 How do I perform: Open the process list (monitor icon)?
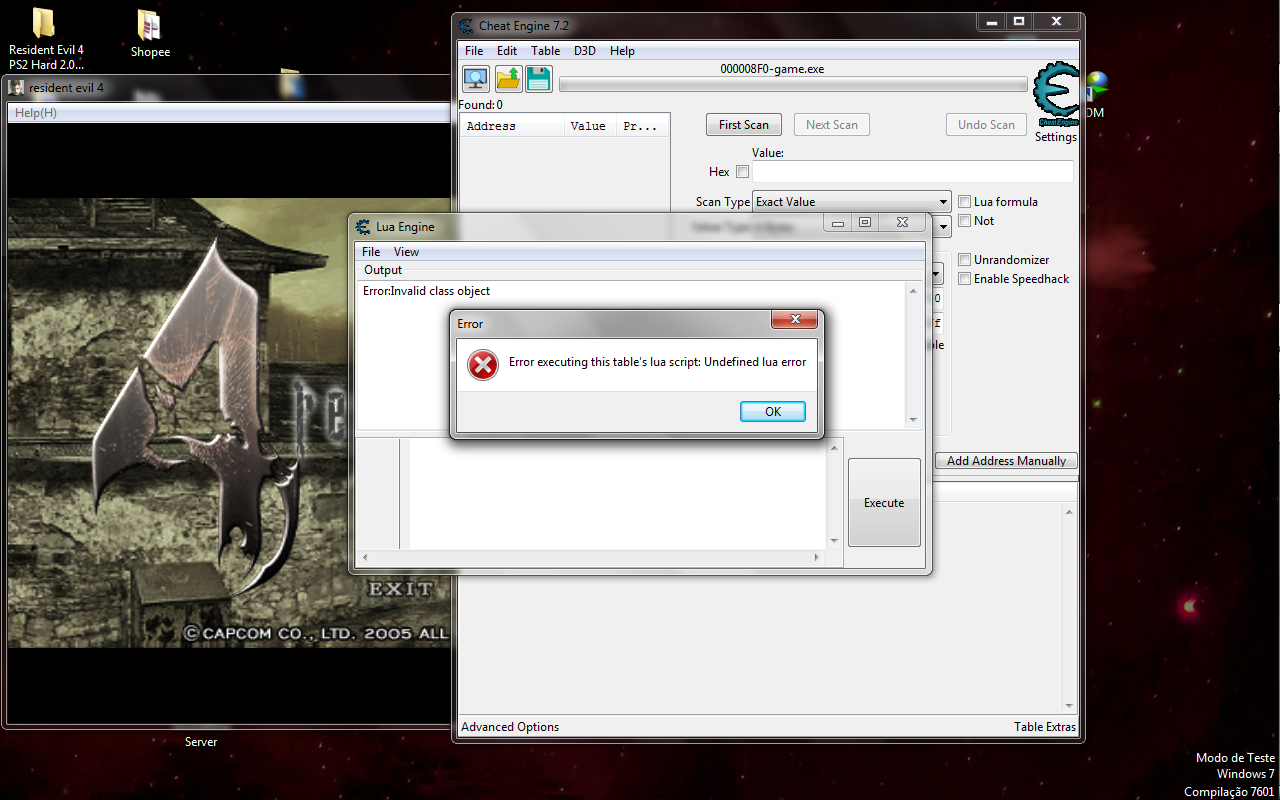pos(475,79)
